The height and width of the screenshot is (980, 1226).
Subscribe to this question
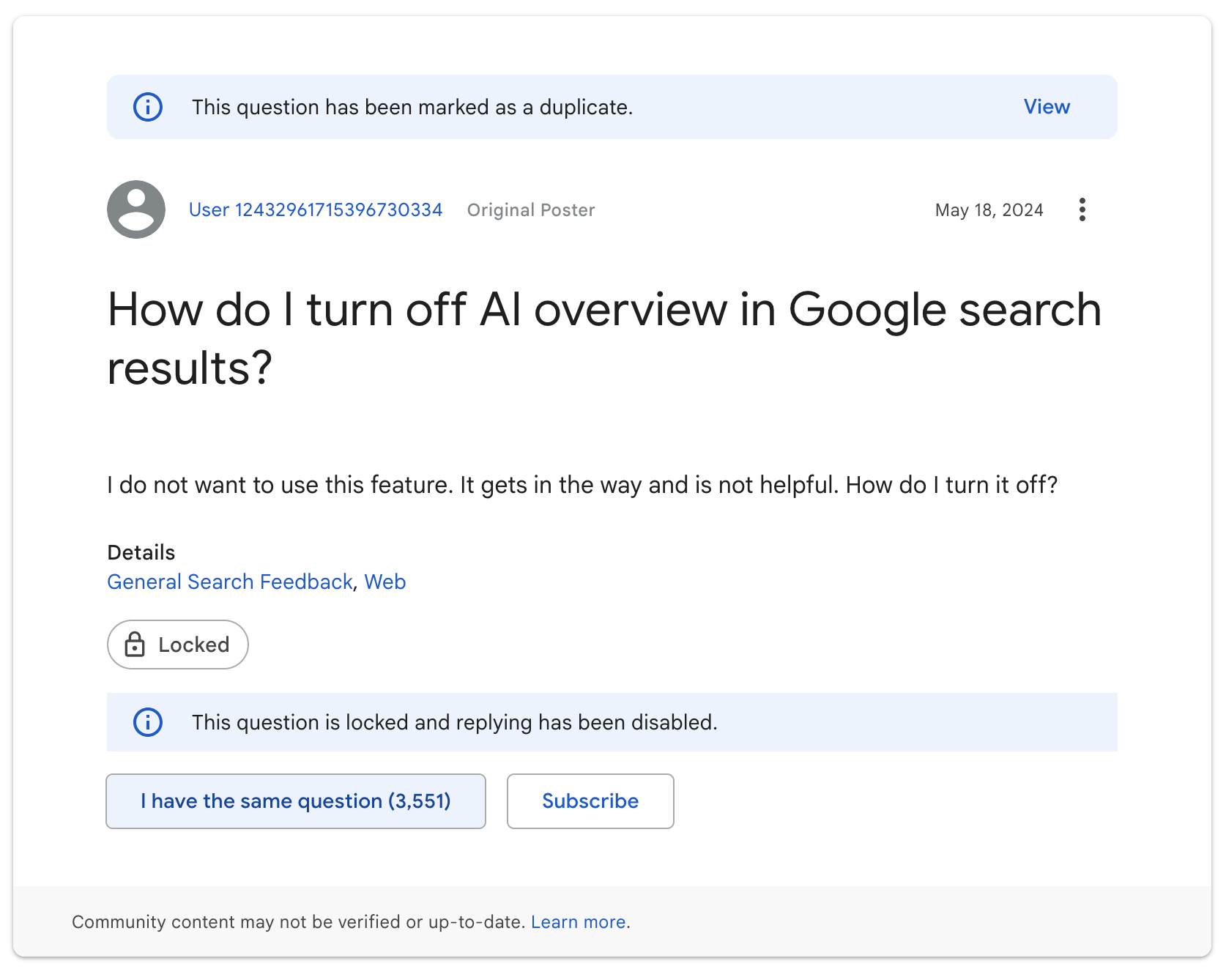(x=590, y=801)
